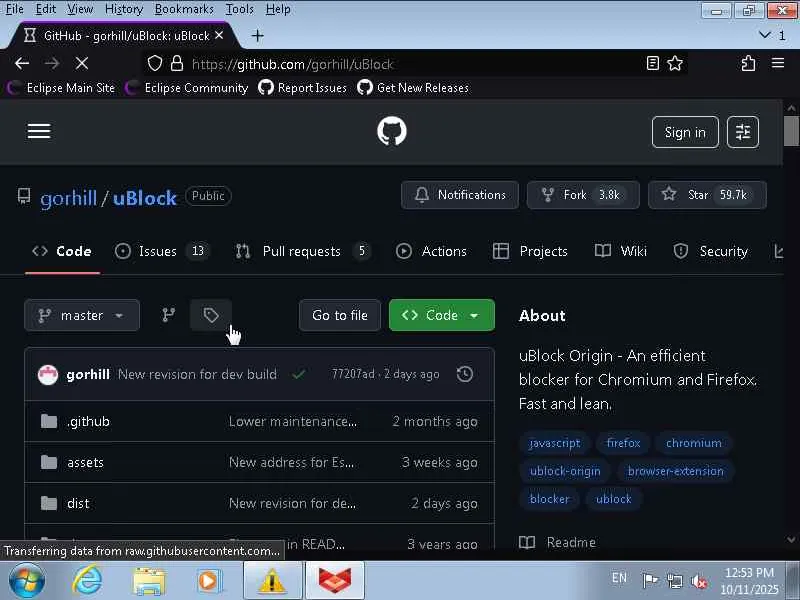View commit status green checkmark
The width and height of the screenshot is (800, 600).
click(x=299, y=375)
